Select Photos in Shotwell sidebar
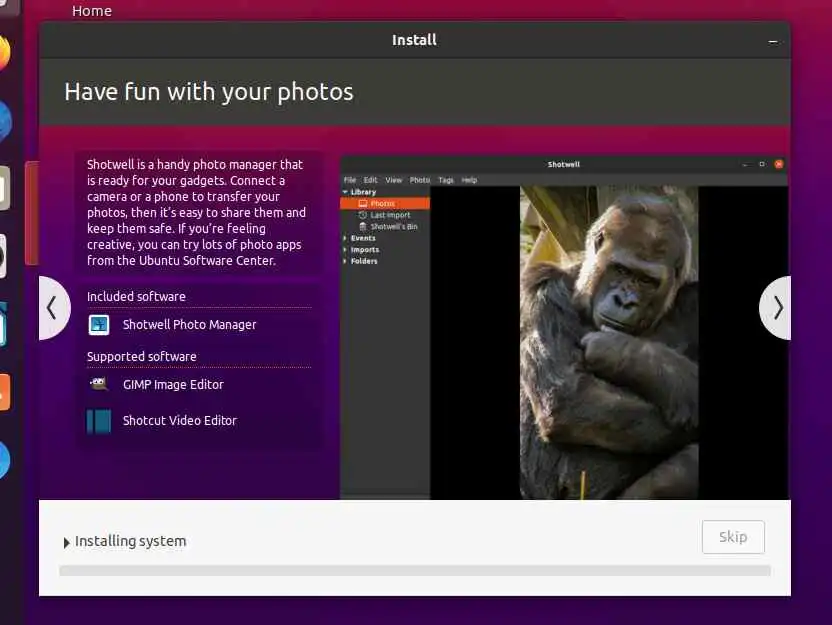This screenshot has height=625, width=832. click(x=385, y=203)
